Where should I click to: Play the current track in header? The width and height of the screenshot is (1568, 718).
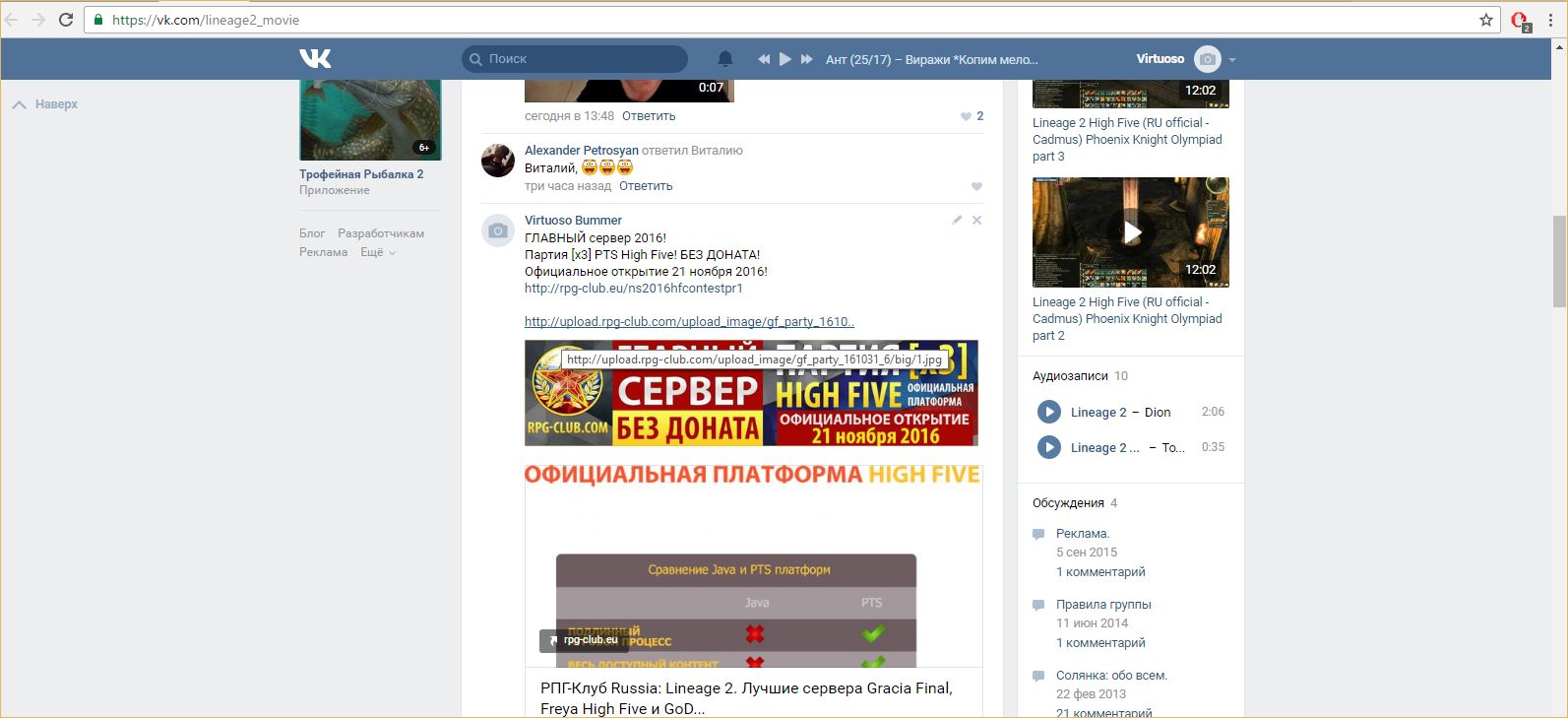785,59
